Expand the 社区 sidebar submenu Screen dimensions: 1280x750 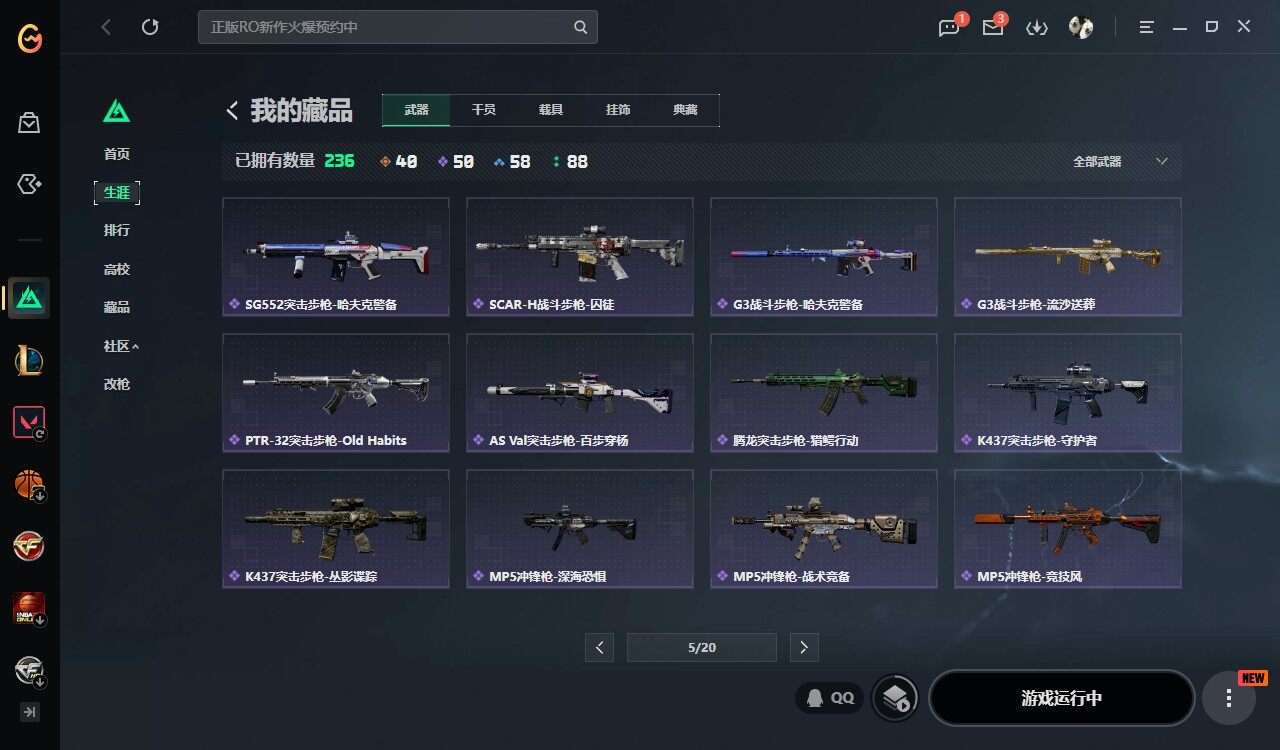click(x=121, y=346)
